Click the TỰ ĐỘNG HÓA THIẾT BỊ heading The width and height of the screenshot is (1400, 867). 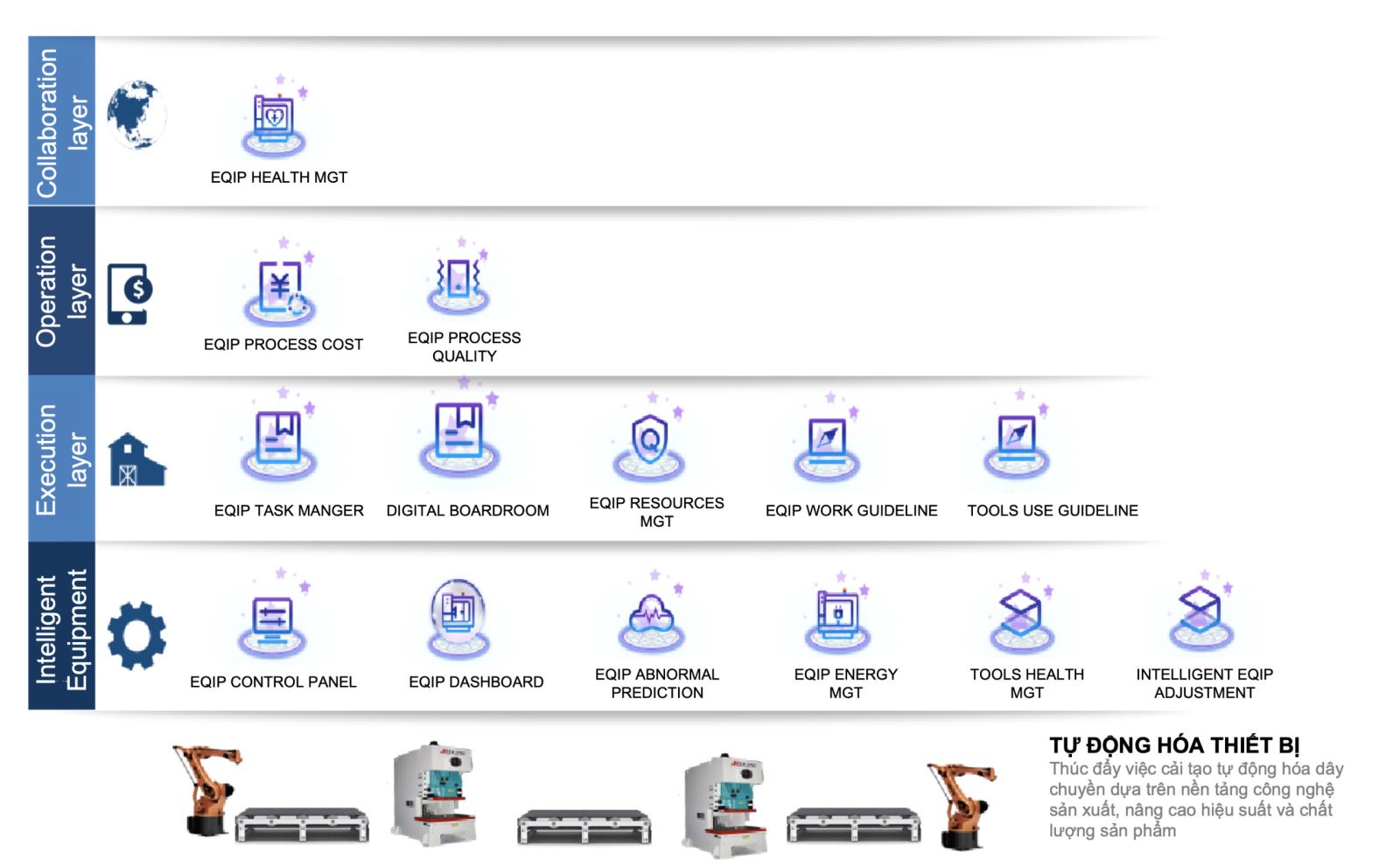click(1174, 745)
